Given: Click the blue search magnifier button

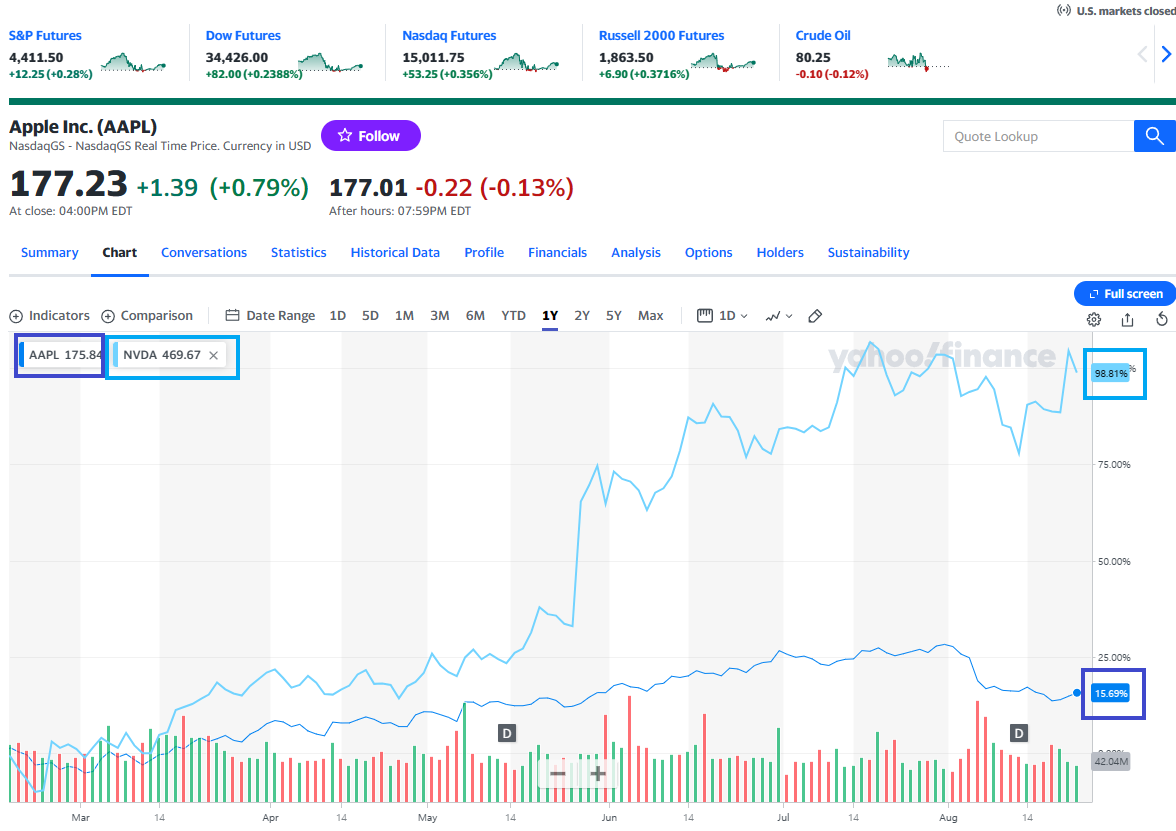Looking at the screenshot, I should (1154, 136).
